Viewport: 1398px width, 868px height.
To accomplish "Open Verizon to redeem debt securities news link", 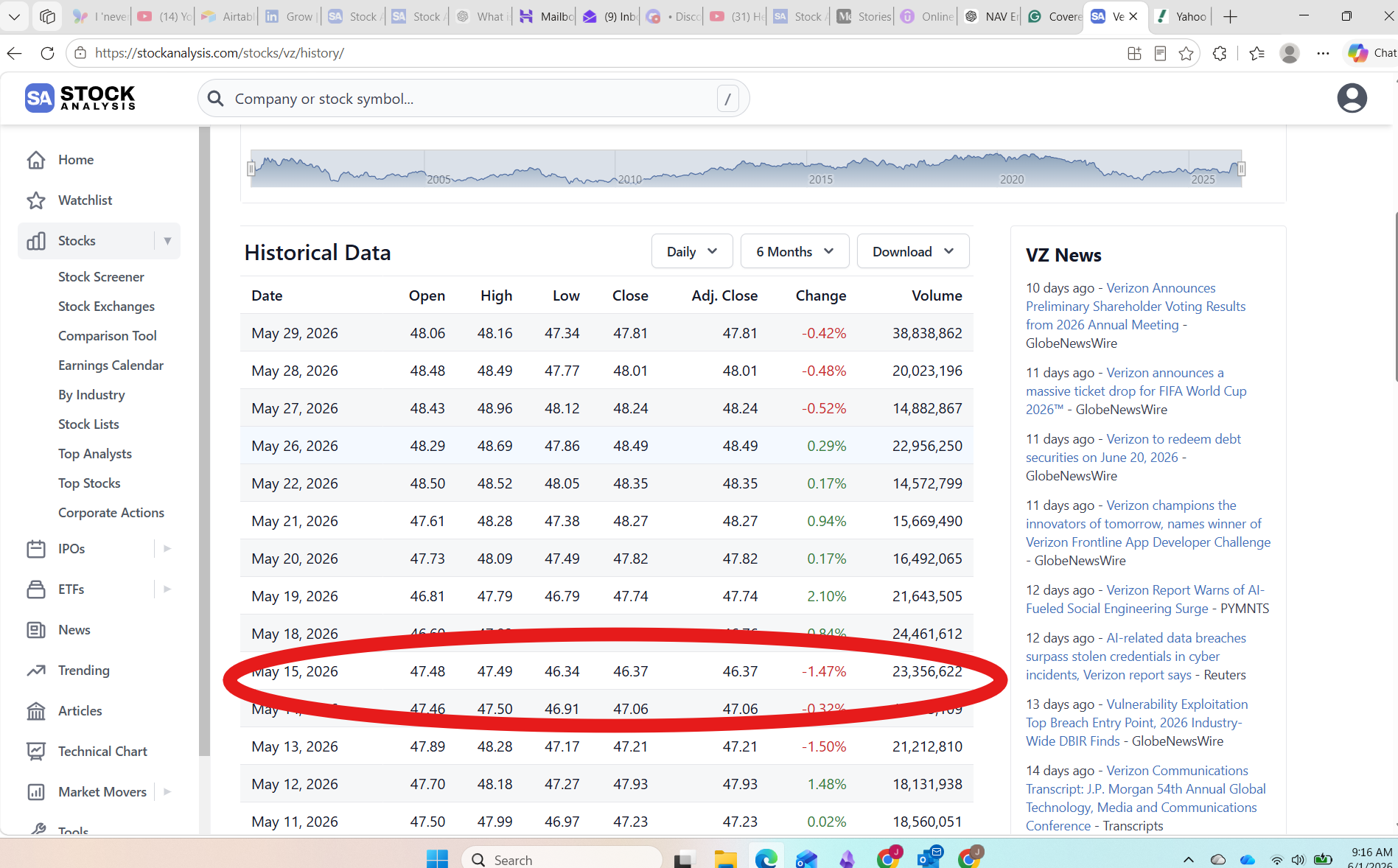I will pos(1133,448).
